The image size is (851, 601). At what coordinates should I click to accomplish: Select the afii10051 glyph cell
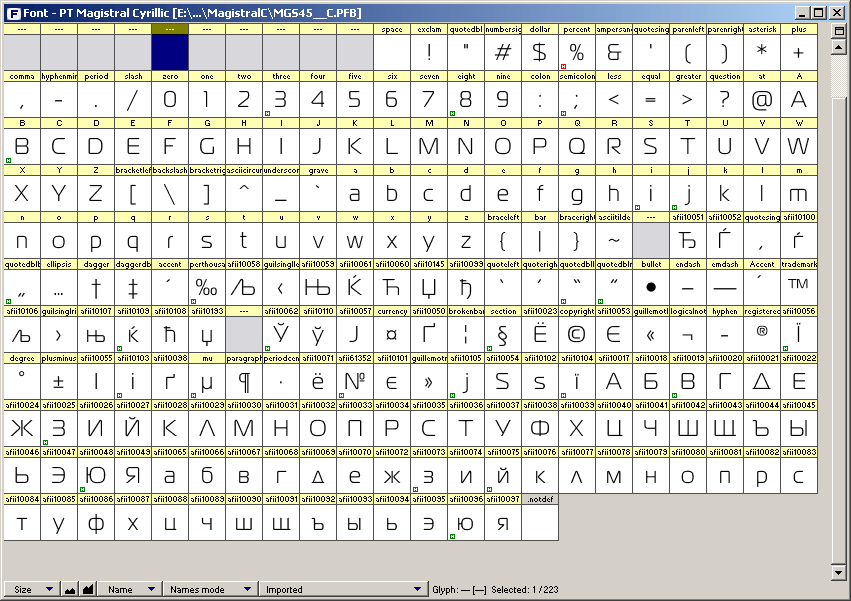[x=688, y=241]
